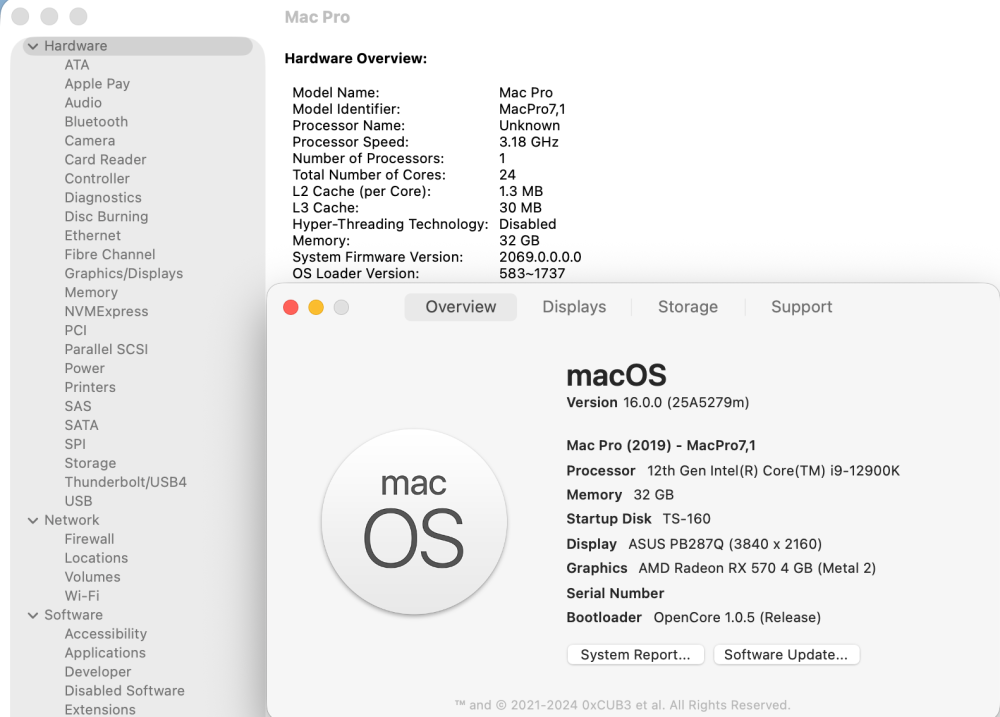The width and height of the screenshot is (1000, 717).
Task: Switch to the Overview tab
Action: click(460, 307)
